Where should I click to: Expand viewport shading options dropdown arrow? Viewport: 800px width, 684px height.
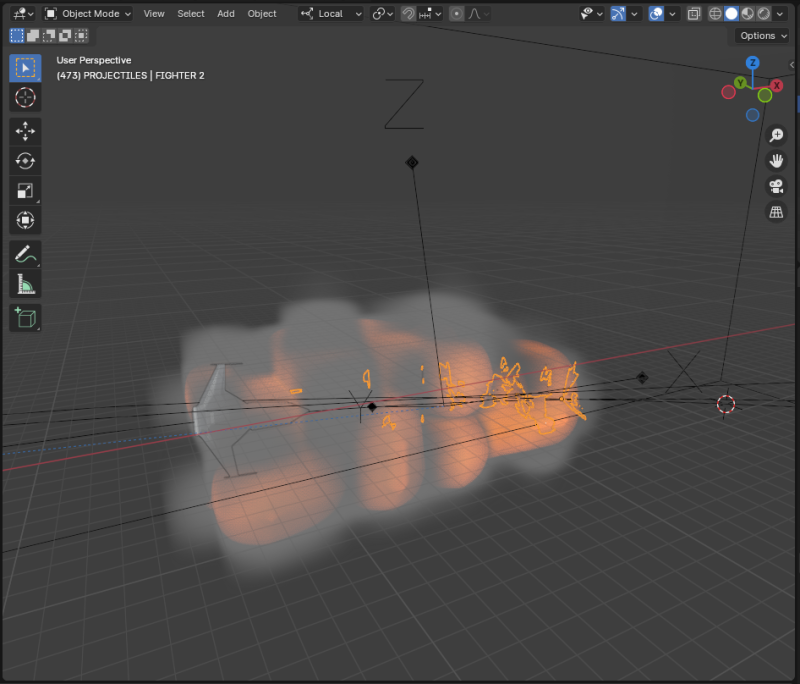780,14
